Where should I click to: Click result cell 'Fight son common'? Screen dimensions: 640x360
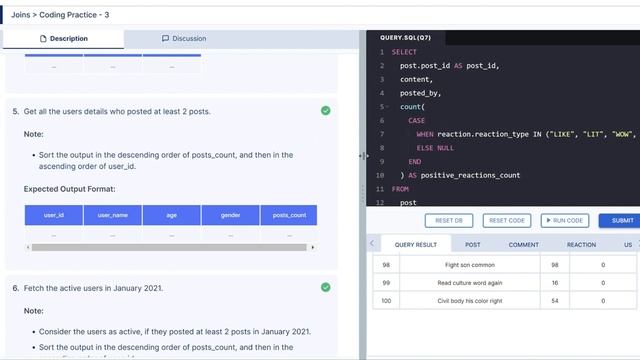470,265
